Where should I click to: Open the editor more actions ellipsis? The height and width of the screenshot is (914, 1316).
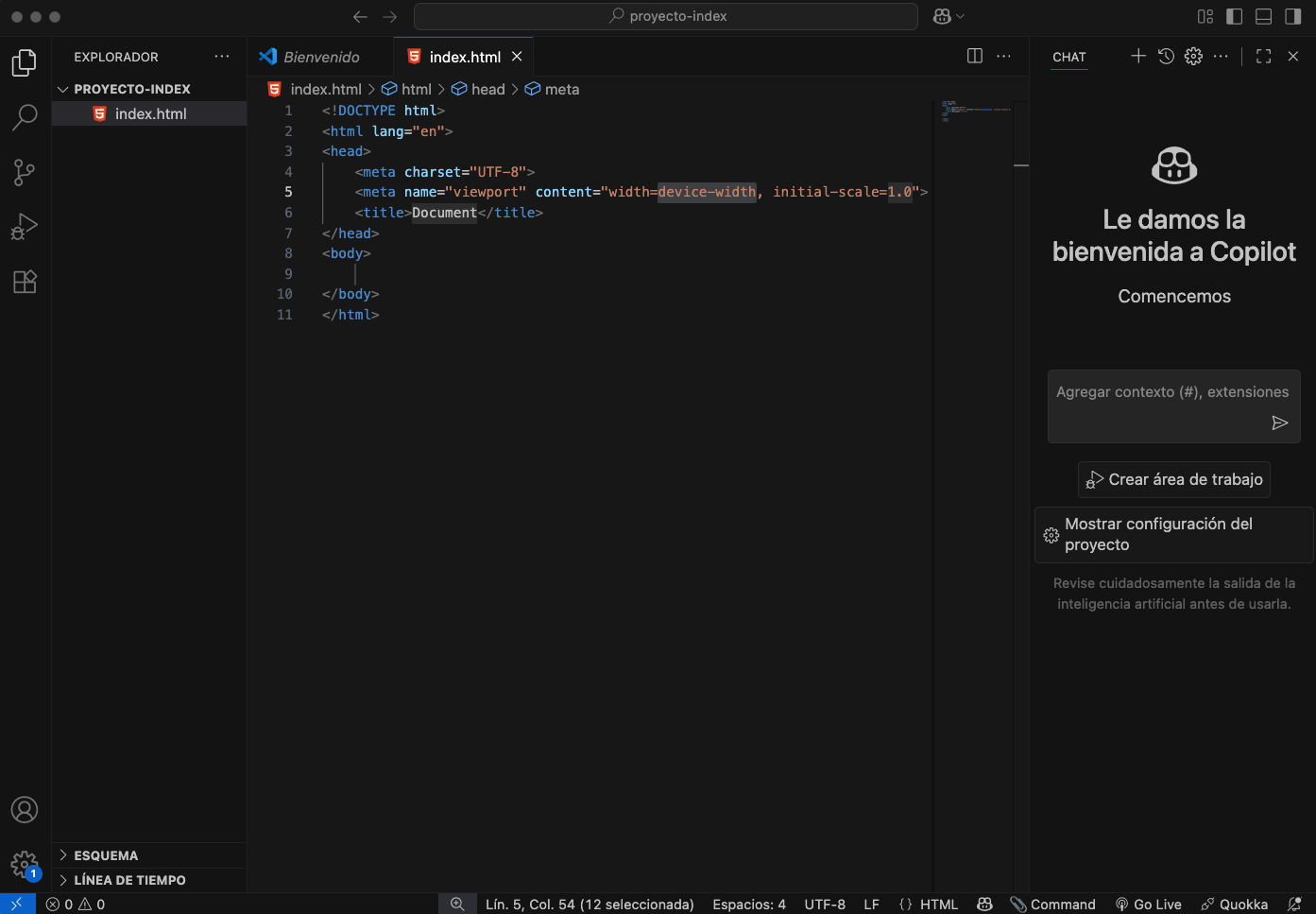point(1003,56)
